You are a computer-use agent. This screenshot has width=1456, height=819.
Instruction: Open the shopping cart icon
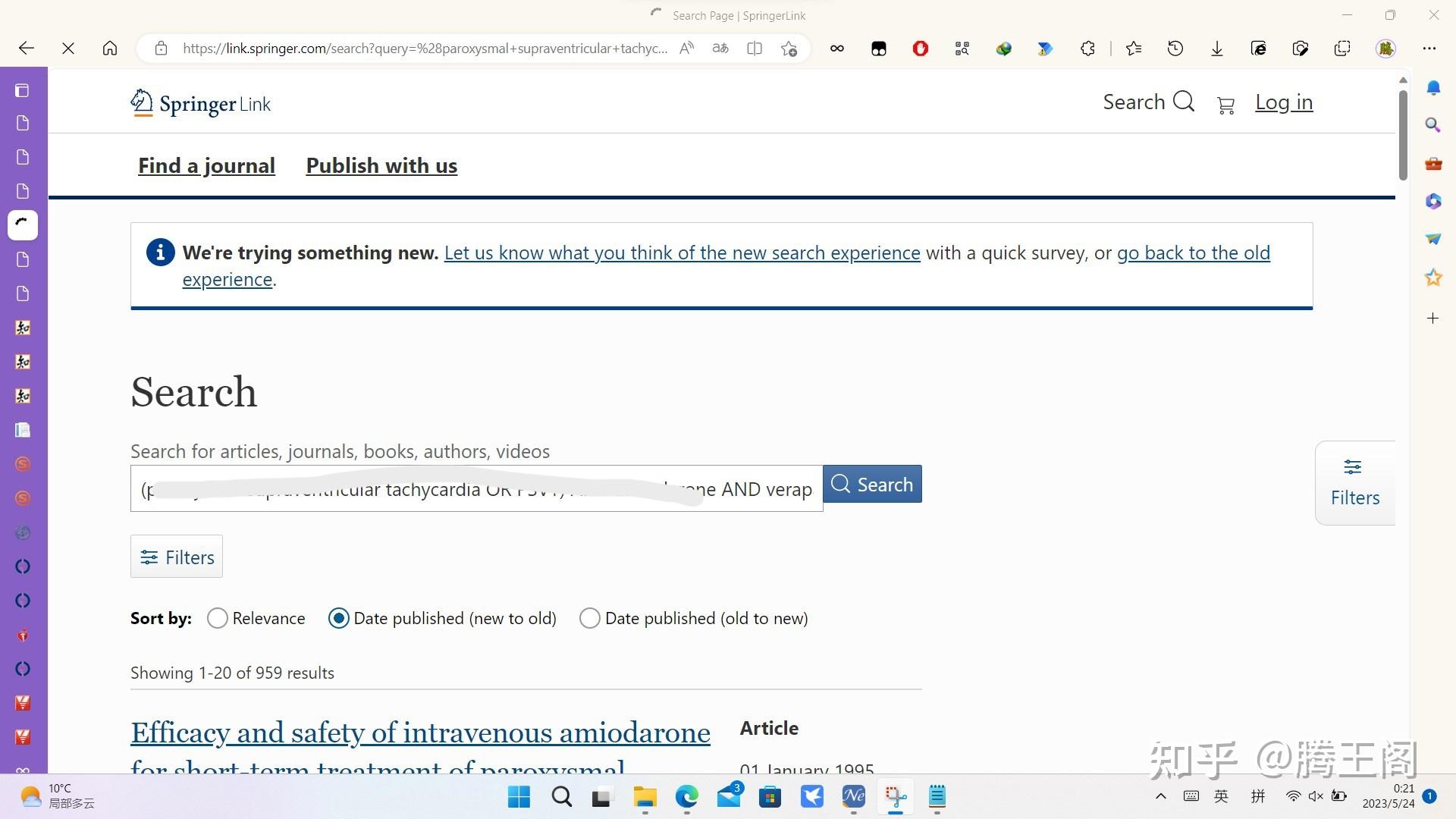(x=1225, y=105)
